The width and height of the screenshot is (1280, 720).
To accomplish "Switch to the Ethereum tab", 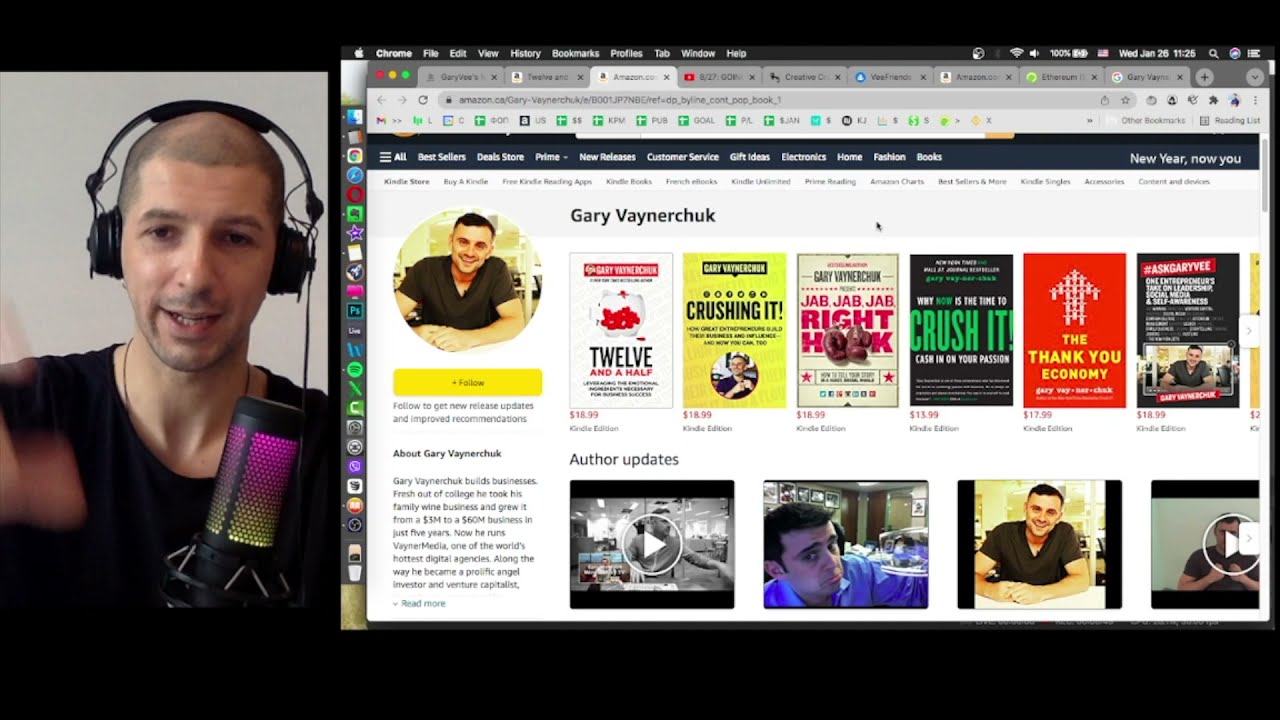I will 1063,77.
